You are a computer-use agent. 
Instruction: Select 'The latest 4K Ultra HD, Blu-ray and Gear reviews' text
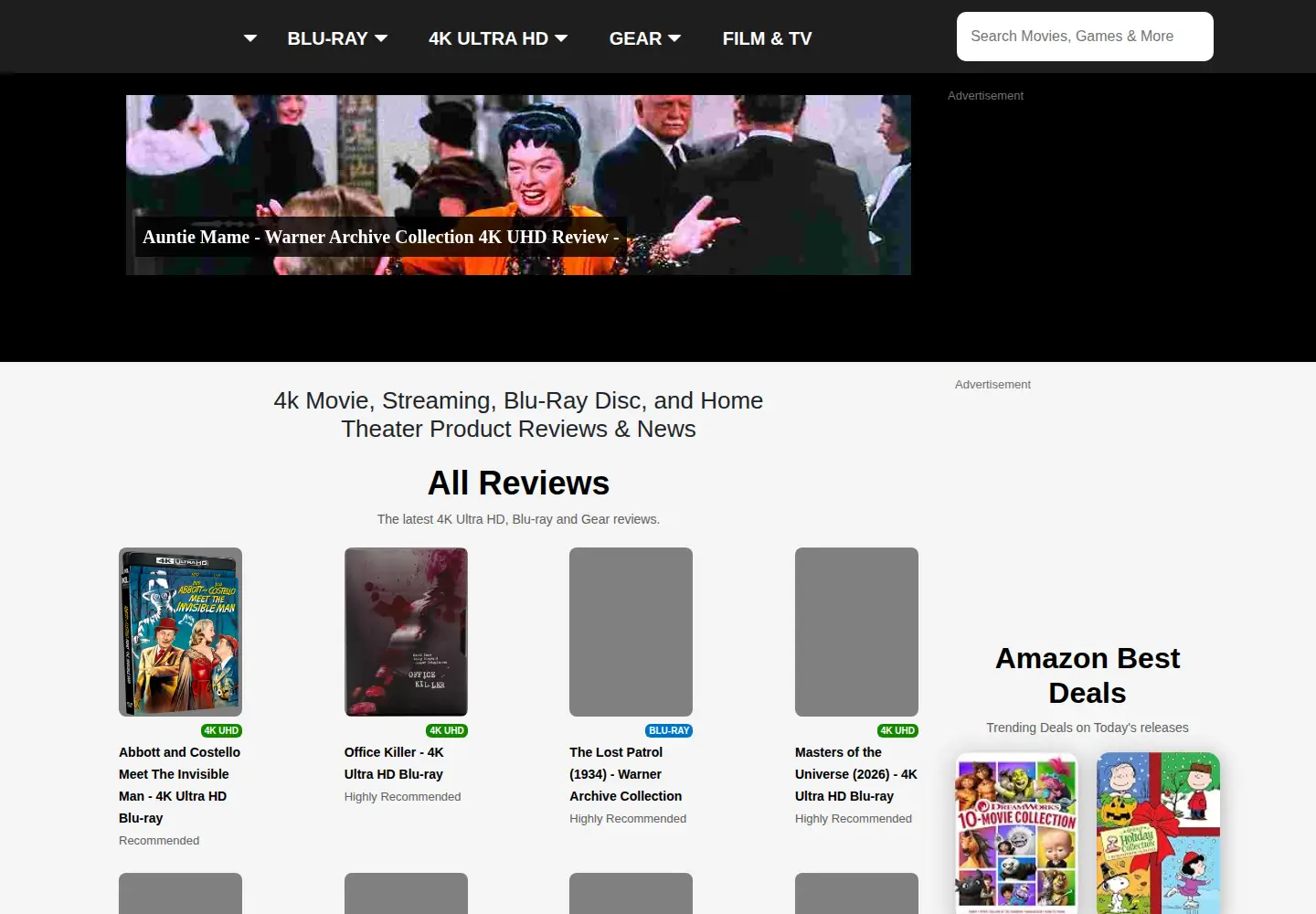point(518,519)
